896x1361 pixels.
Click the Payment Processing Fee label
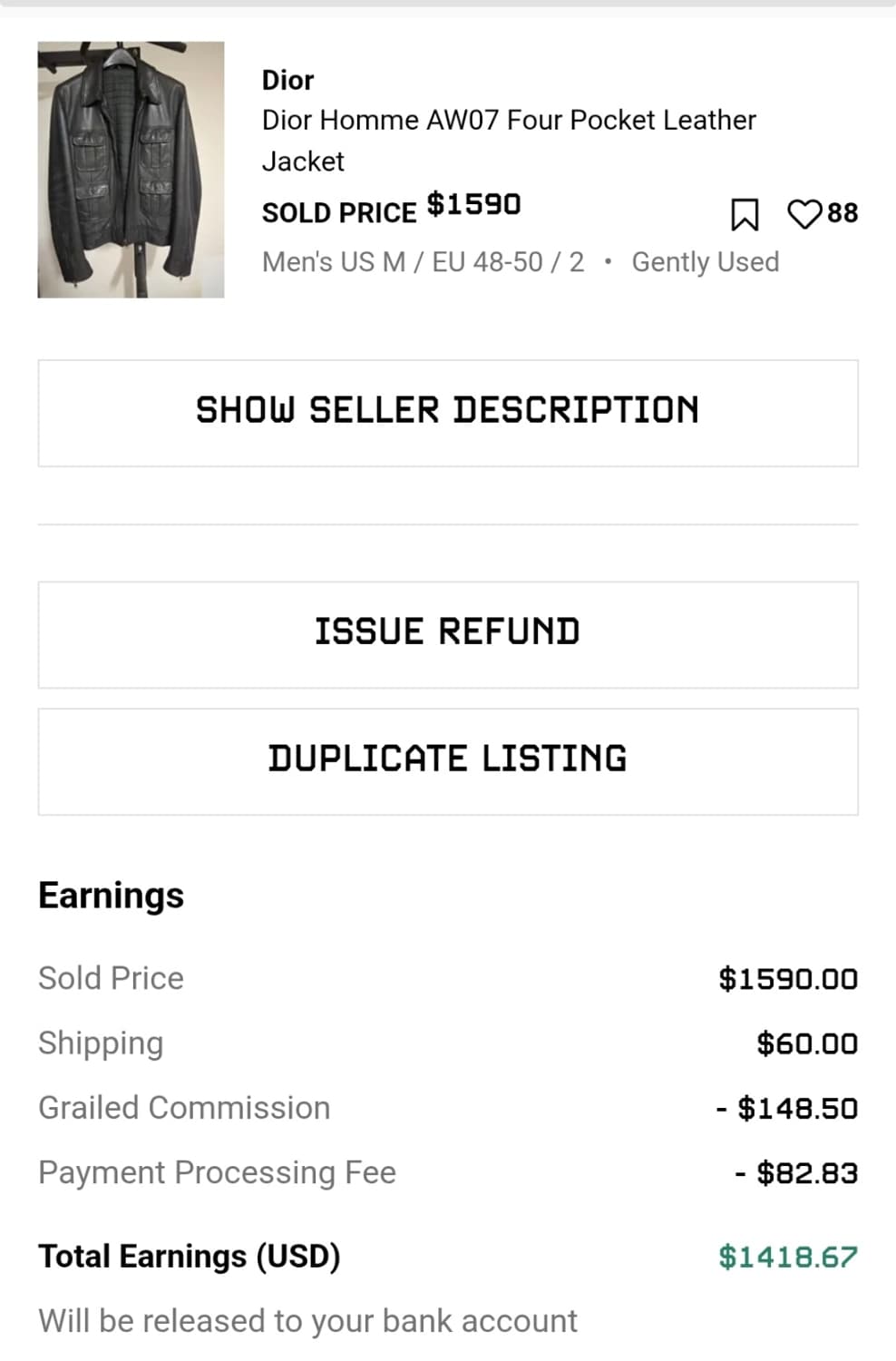tap(217, 1172)
